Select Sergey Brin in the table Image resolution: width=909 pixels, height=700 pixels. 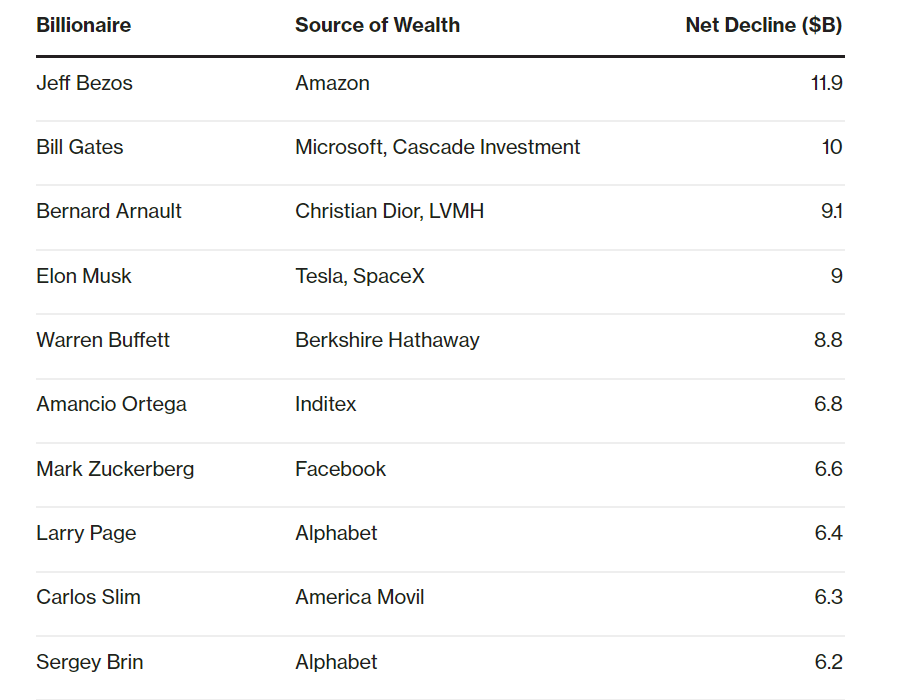coord(89,662)
